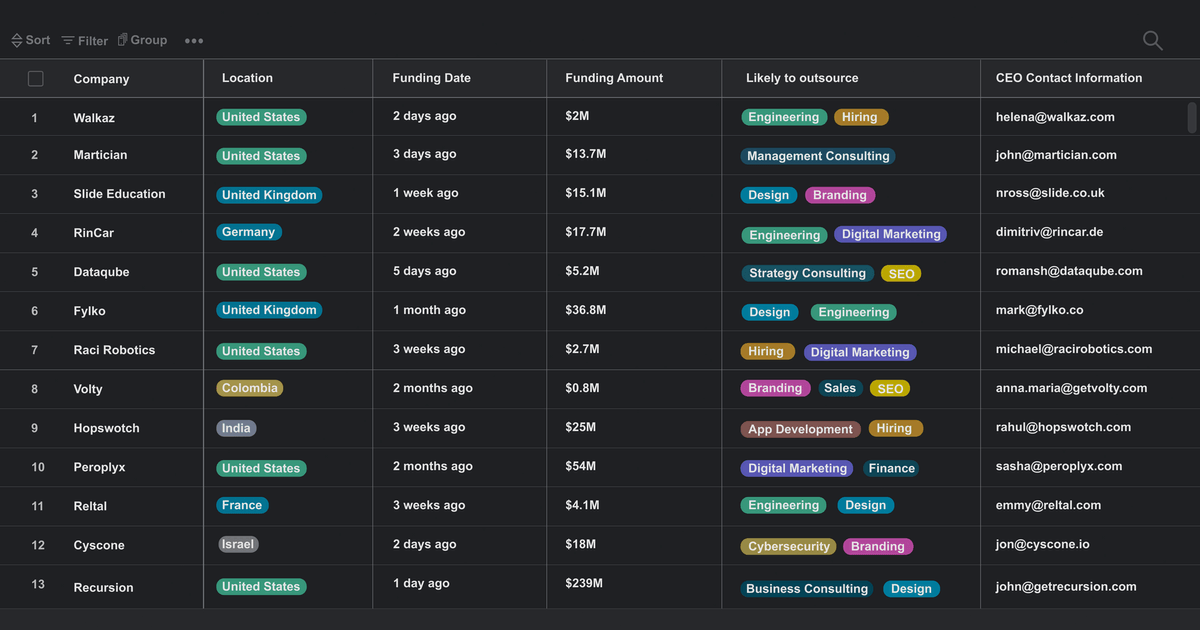
Task: Open the Group options
Action: pyautogui.click(x=142, y=40)
